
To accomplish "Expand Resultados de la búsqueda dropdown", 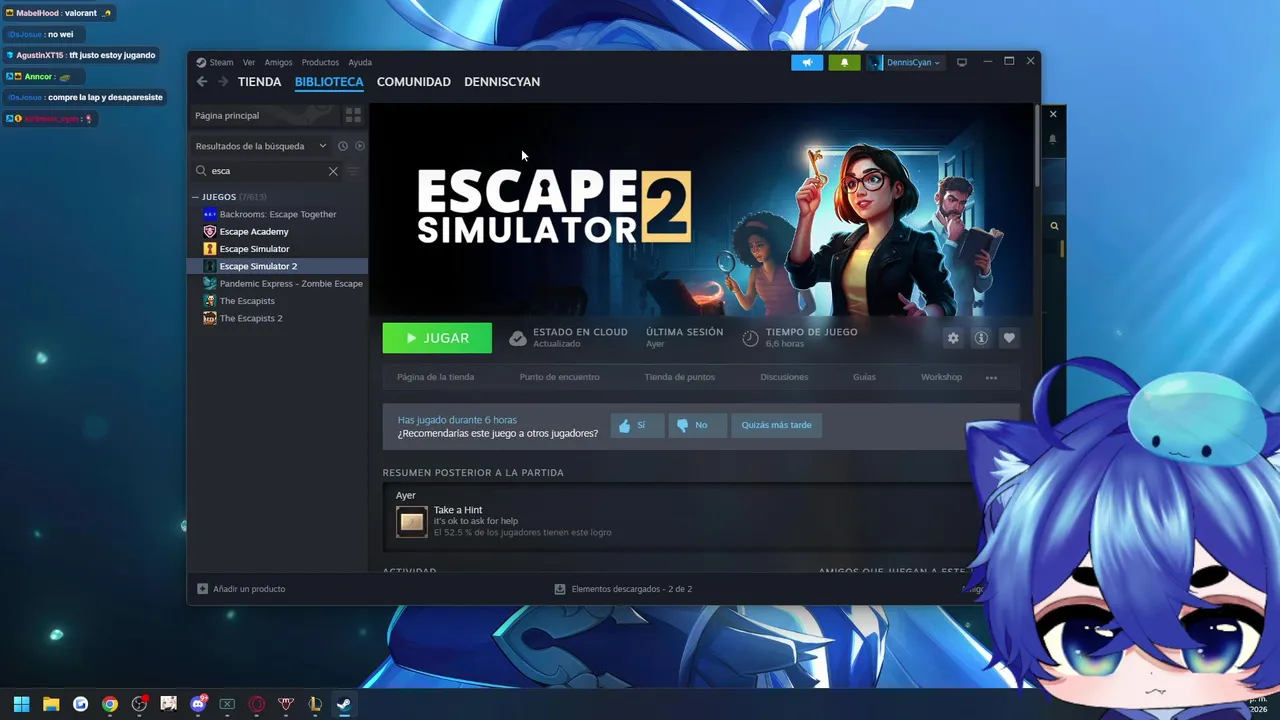I will pyautogui.click(x=261, y=146).
